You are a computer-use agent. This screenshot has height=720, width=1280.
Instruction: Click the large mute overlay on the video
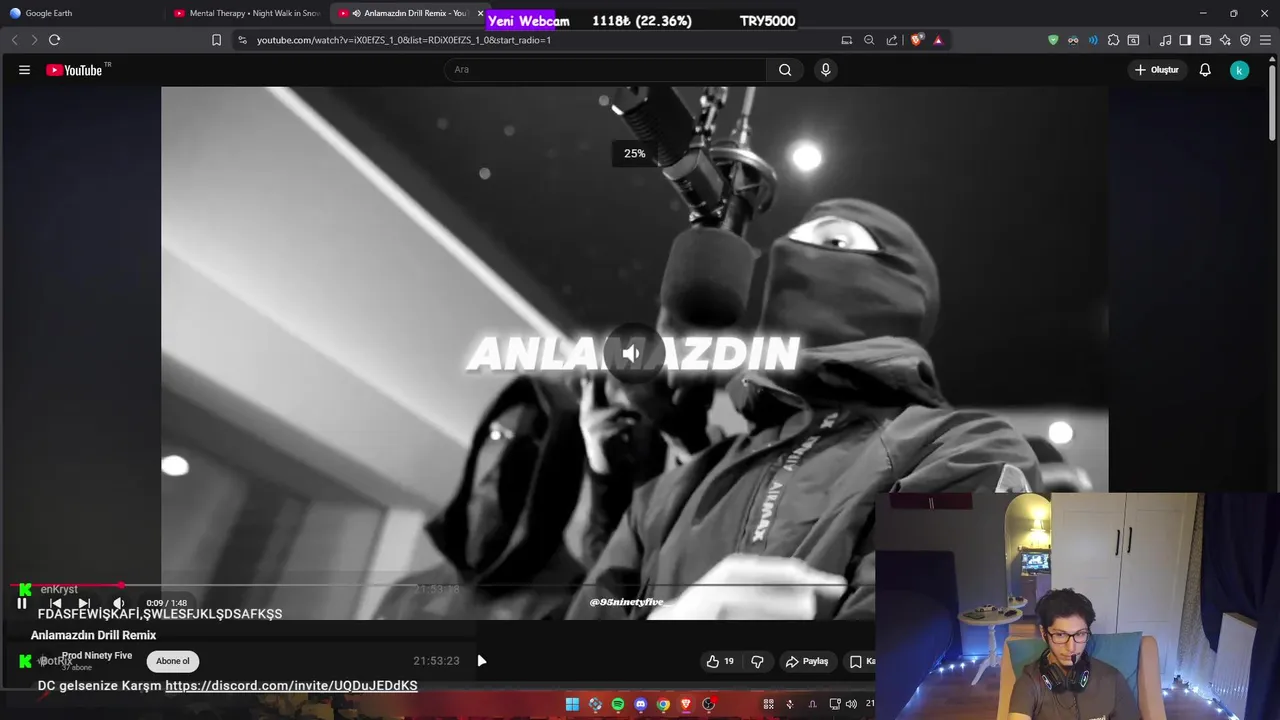(x=632, y=353)
